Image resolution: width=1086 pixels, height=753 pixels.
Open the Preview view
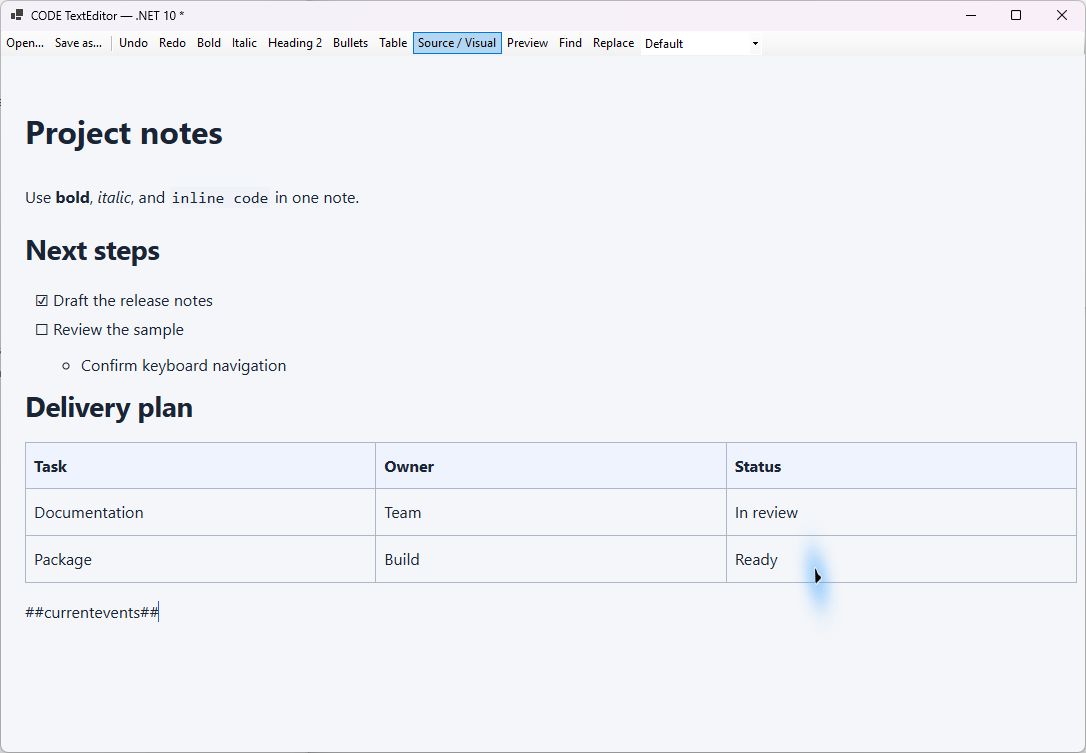527,43
